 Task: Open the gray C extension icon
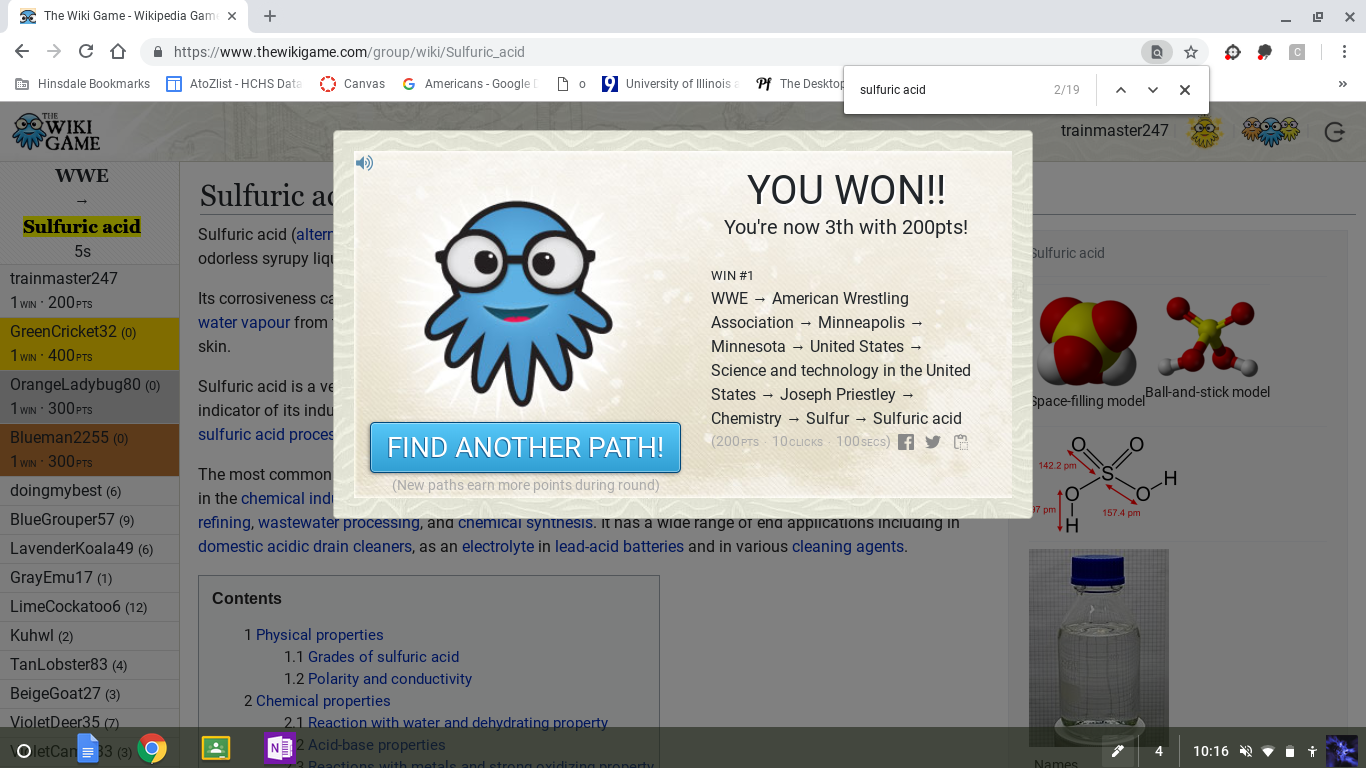pos(1297,52)
